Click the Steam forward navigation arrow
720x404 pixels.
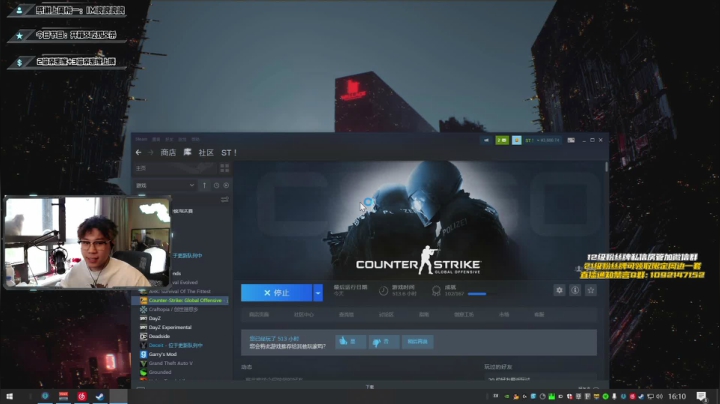(151, 152)
